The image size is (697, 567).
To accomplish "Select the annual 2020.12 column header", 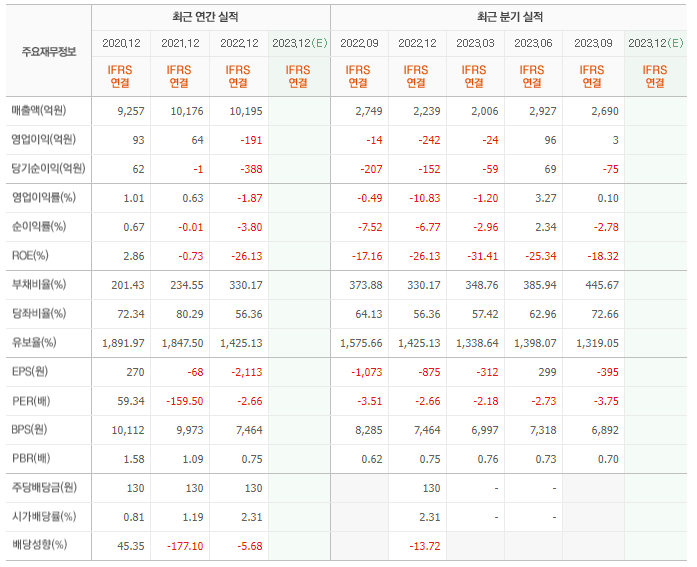I will (x=121, y=43).
